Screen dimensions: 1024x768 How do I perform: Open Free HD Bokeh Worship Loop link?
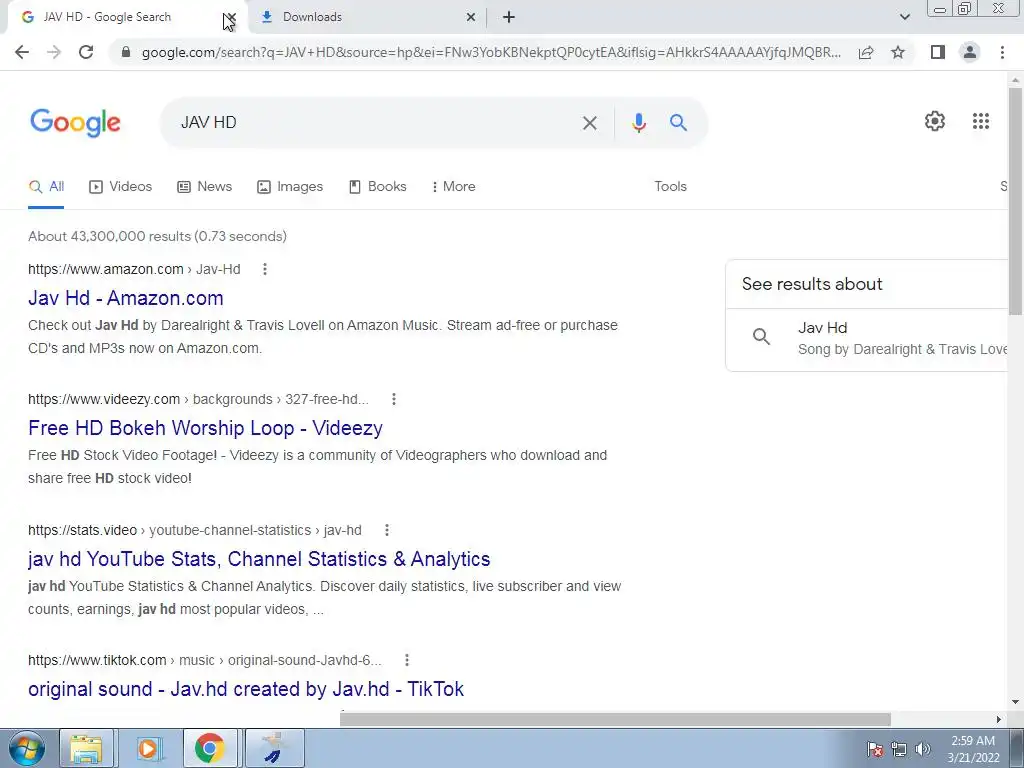coord(205,428)
